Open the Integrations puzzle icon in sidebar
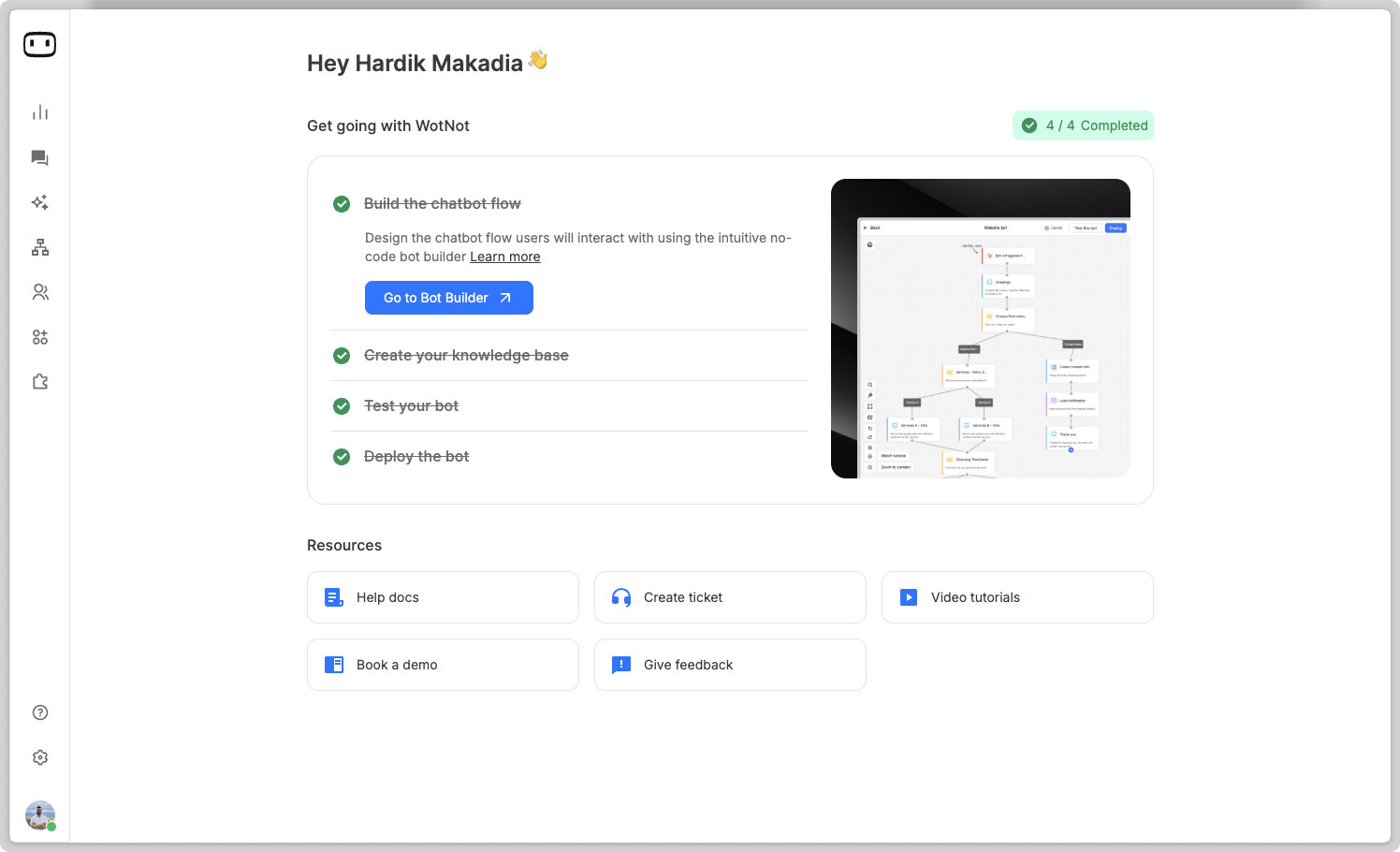 click(x=40, y=382)
